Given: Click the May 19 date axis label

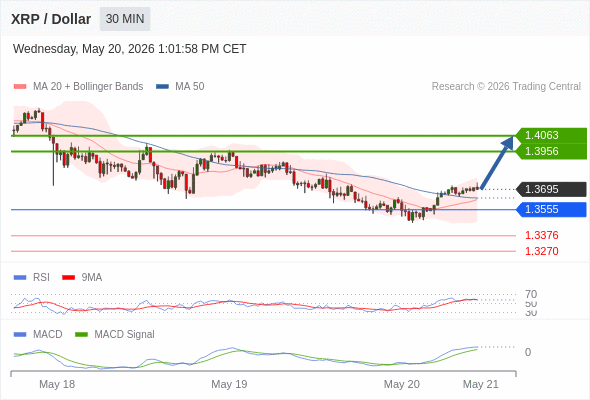Looking at the screenshot, I should point(229,384).
